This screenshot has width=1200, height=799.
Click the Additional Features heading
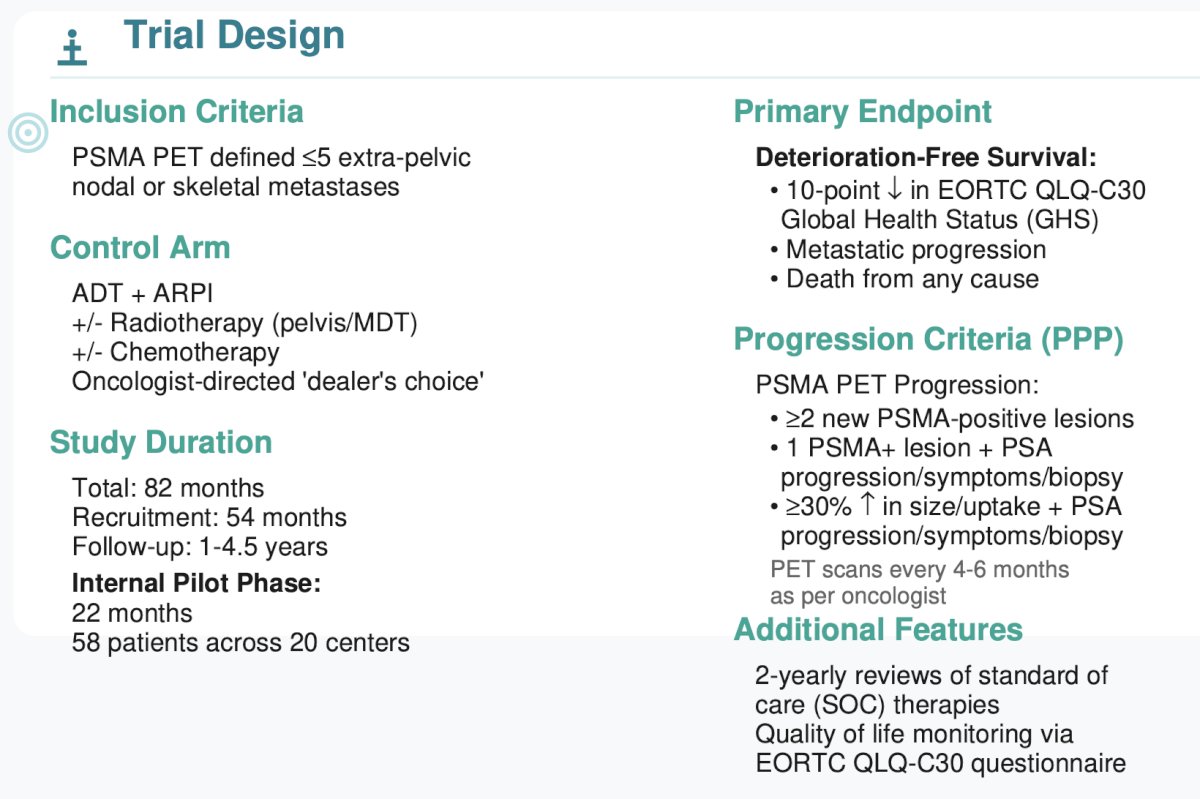(x=878, y=629)
